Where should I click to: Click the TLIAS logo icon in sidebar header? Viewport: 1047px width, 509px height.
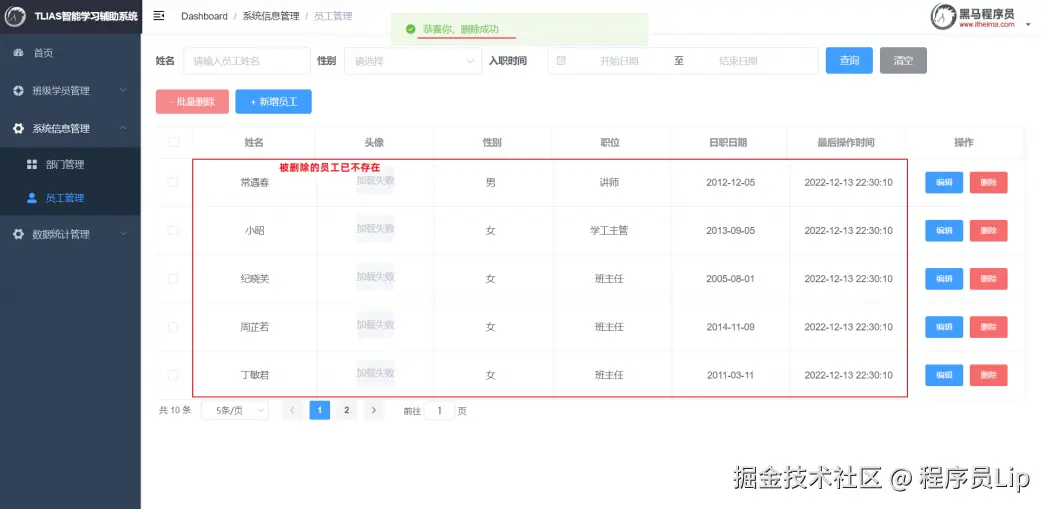point(15,16)
